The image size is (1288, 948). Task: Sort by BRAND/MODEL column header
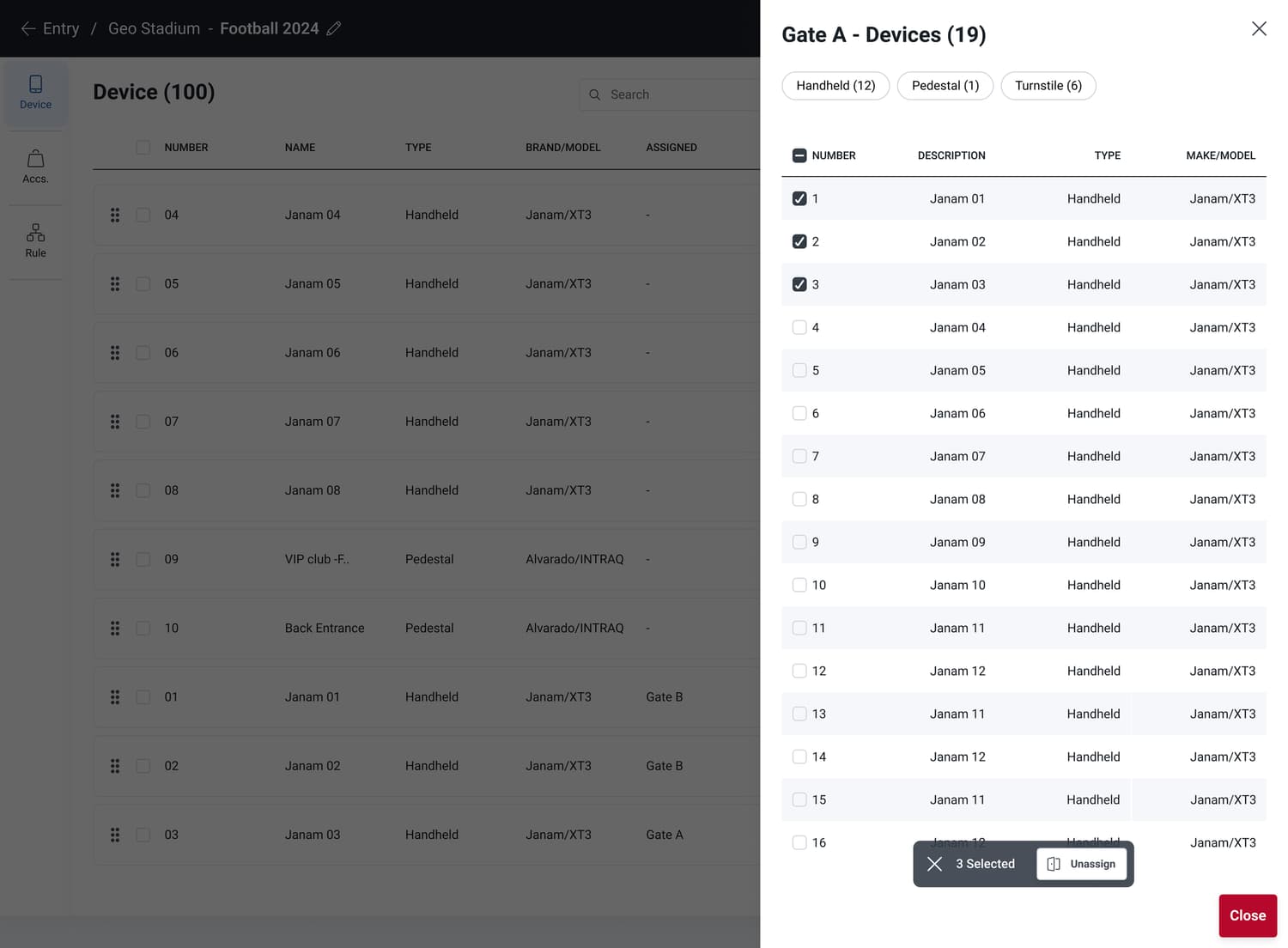(563, 148)
